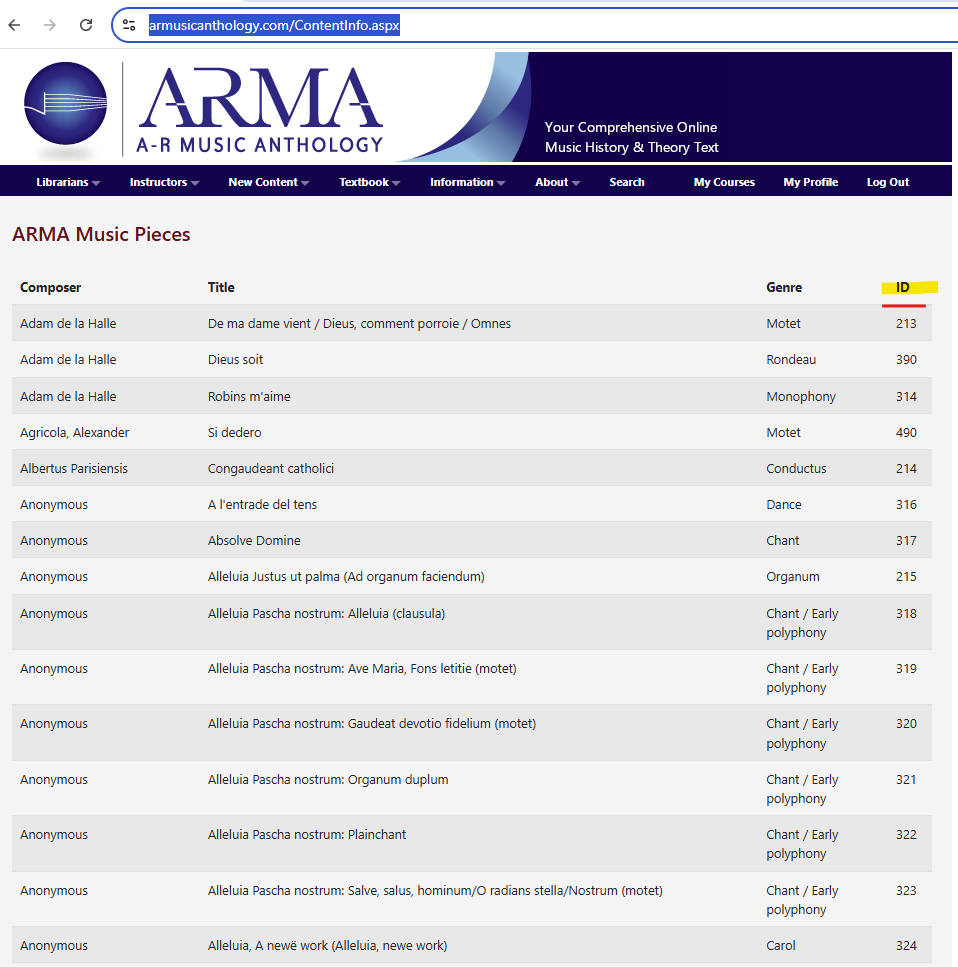Click the ARMA globe logo

(x=65, y=104)
